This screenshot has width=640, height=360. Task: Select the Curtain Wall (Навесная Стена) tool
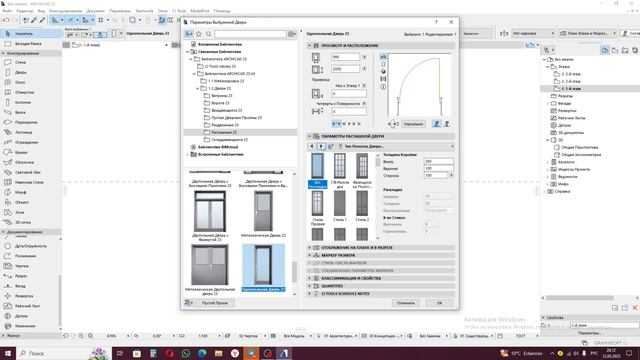tap(31, 182)
